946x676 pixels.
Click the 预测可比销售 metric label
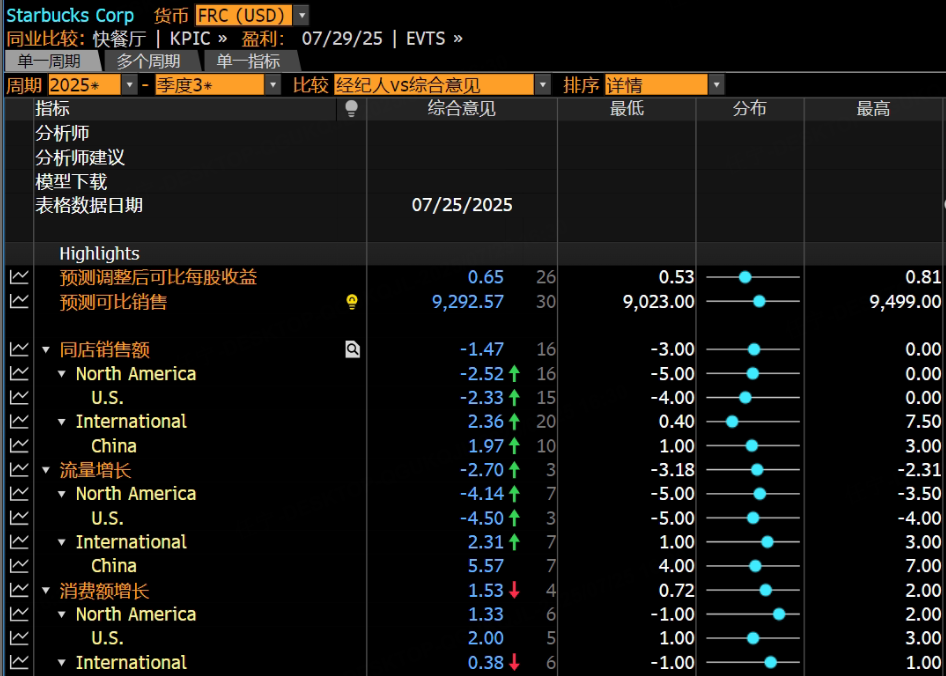113,302
